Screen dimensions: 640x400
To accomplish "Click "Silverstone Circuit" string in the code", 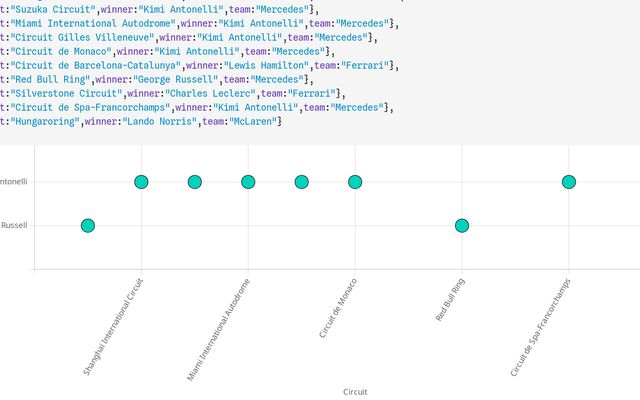I will (x=67, y=93).
